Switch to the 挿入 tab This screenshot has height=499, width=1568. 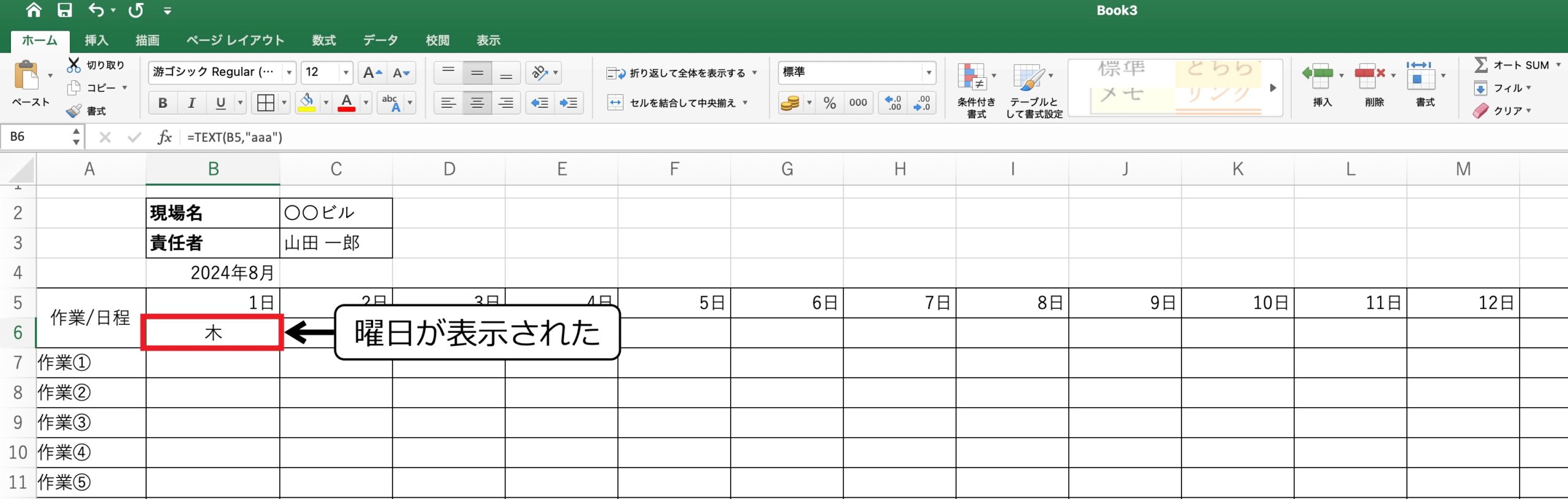point(96,40)
